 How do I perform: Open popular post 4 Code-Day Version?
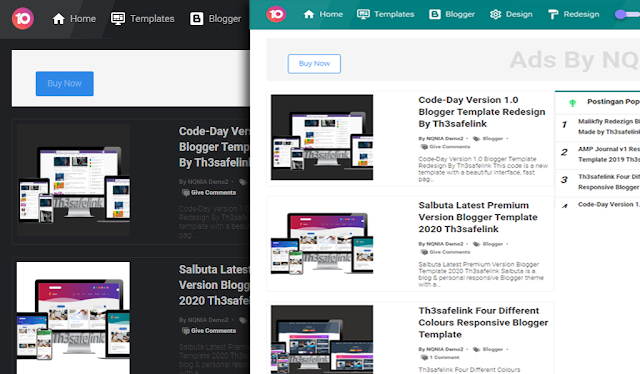coord(609,204)
